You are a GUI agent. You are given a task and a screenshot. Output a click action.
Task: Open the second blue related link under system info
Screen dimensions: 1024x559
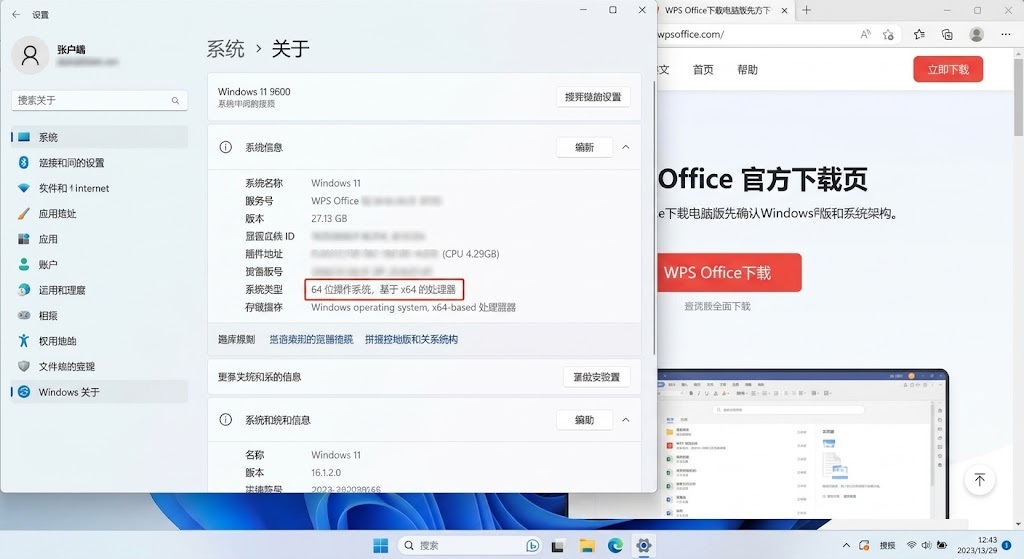(x=411, y=340)
